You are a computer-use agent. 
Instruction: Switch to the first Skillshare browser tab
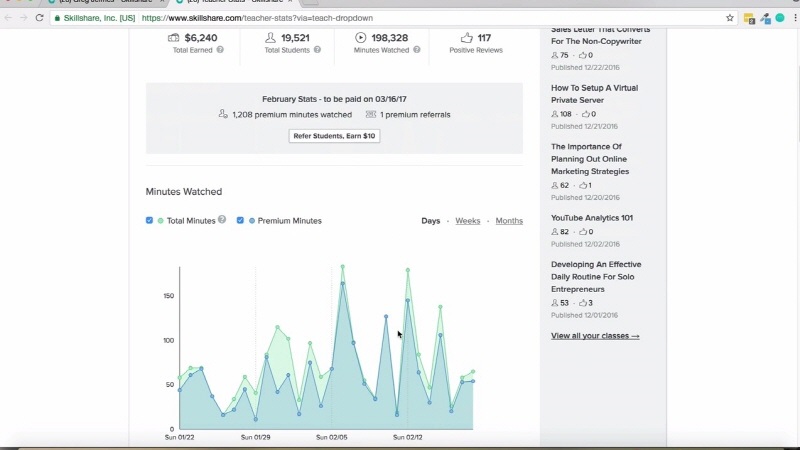pos(106,2)
